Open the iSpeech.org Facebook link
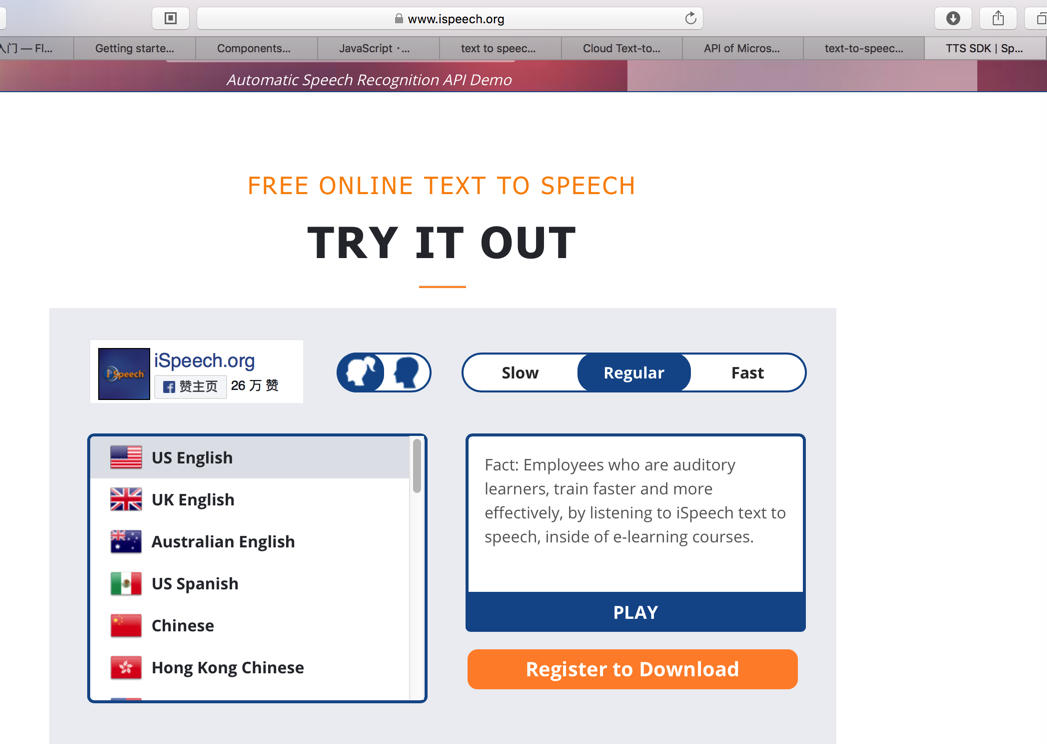Image resolution: width=1047 pixels, height=744 pixels. click(204, 361)
